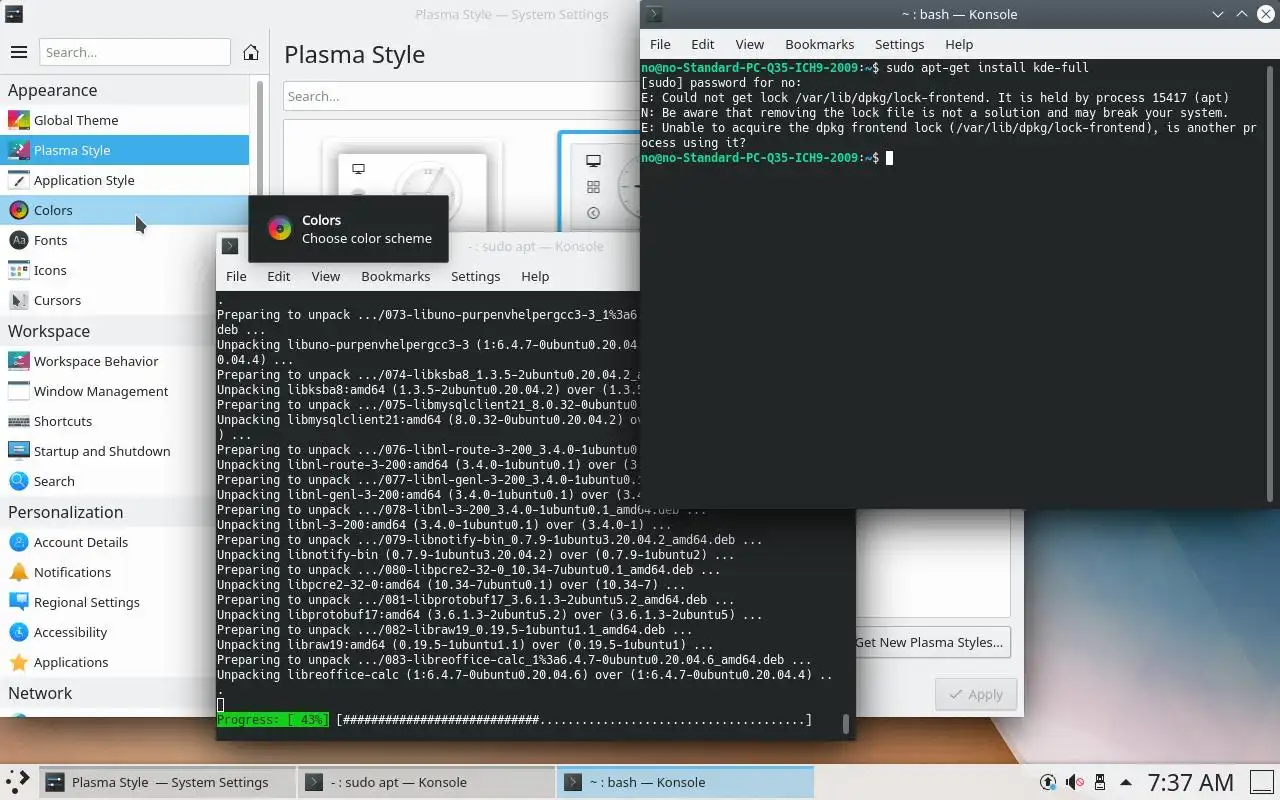Image resolution: width=1280 pixels, height=800 pixels.
Task: Open File menu in bash Konsole
Action: [x=660, y=44]
